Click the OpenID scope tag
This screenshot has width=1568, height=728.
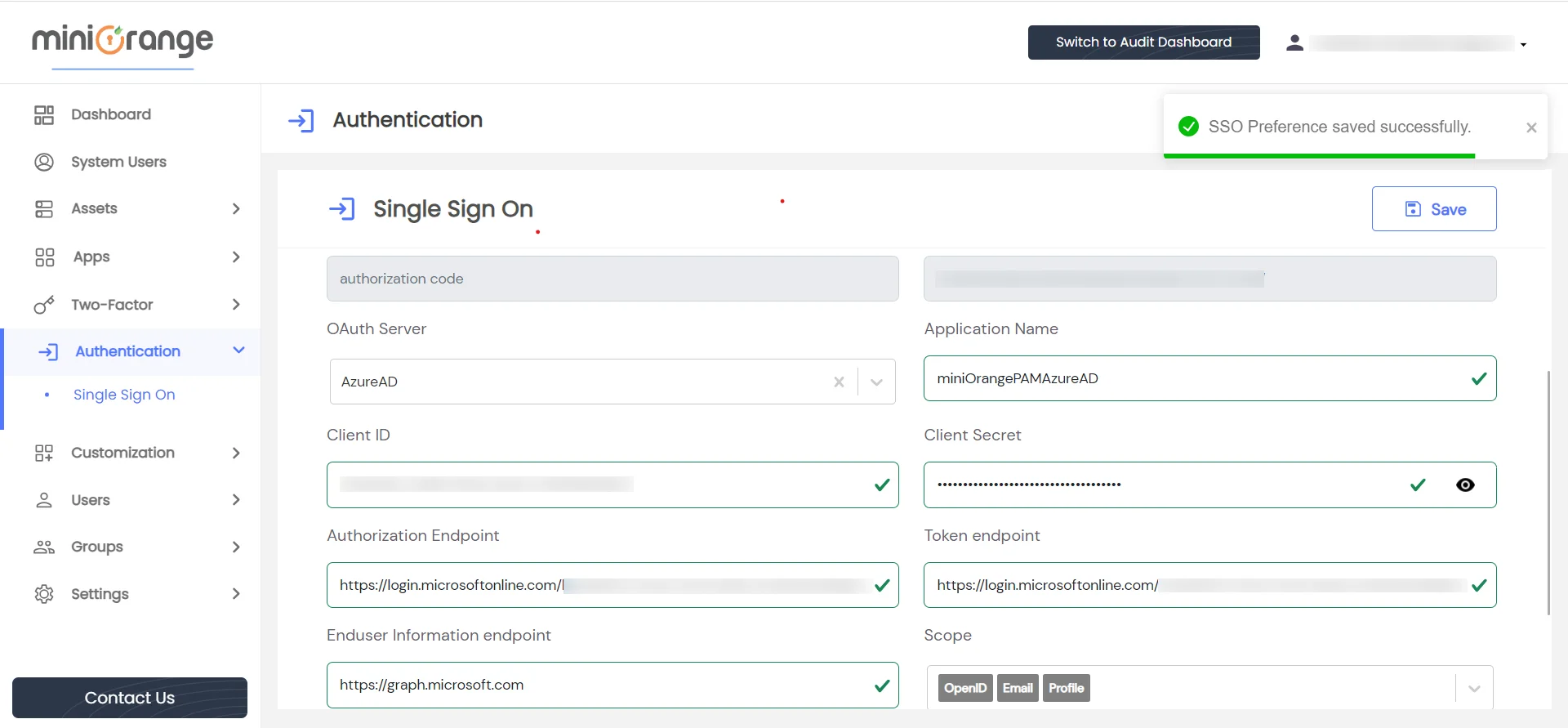965,688
